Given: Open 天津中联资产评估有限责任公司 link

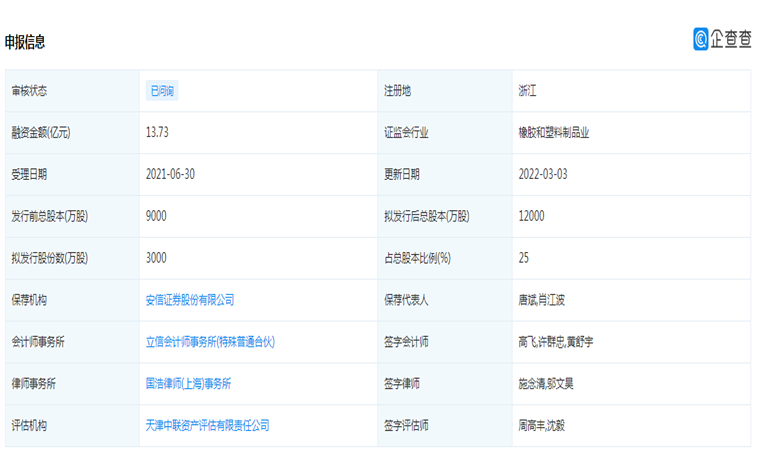Looking at the screenshot, I should 207,425.
